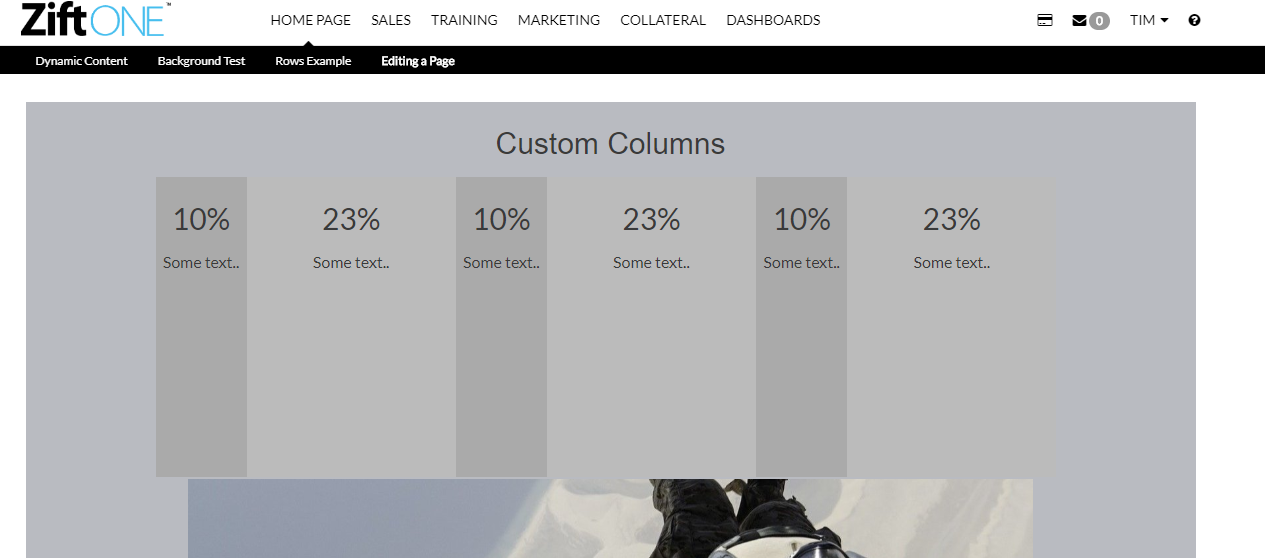Click the message count badge
The width and height of the screenshot is (1265, 558).
coord(1099,21)
